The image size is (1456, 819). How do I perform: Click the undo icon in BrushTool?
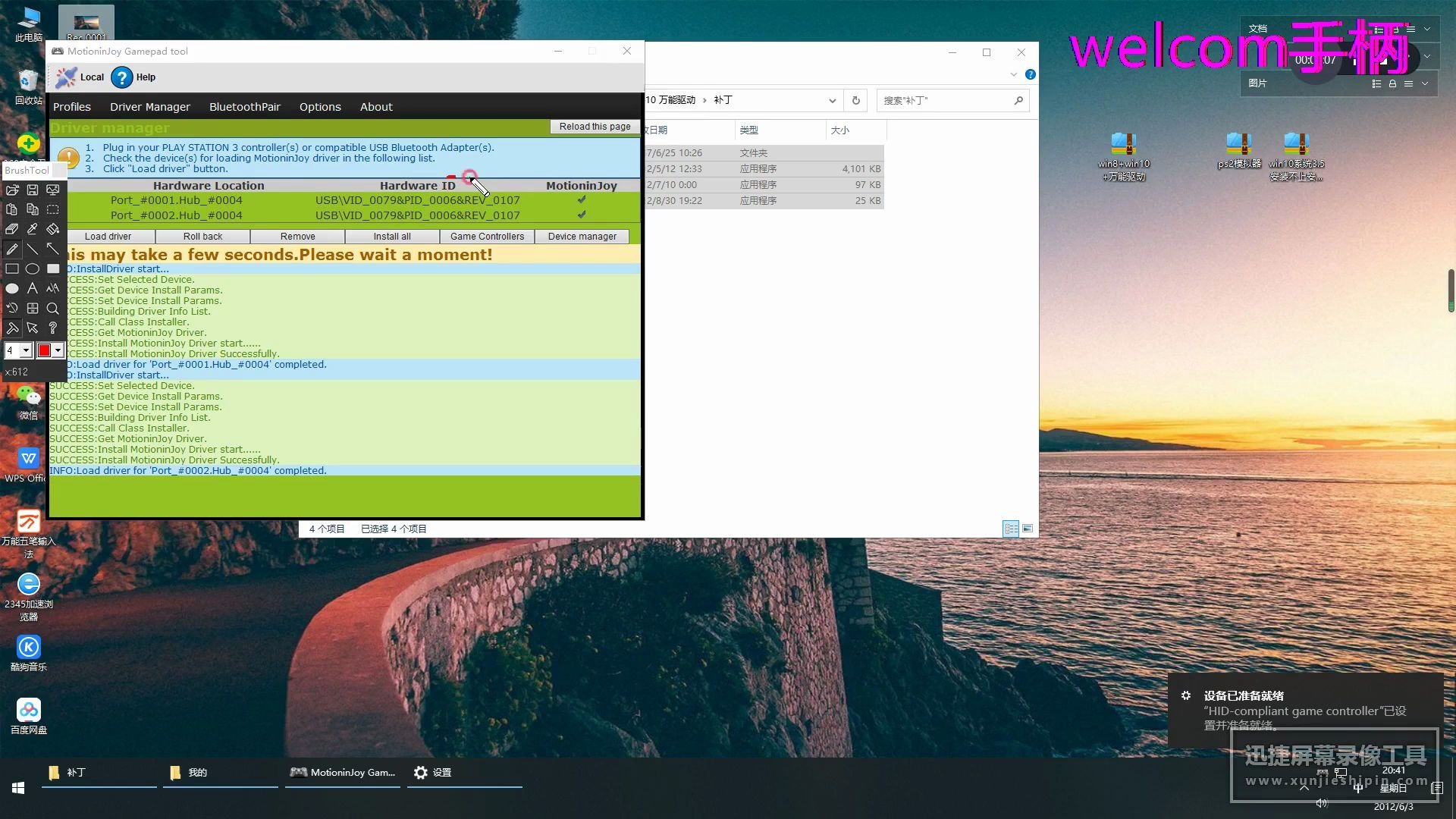[x=12, y=308]
